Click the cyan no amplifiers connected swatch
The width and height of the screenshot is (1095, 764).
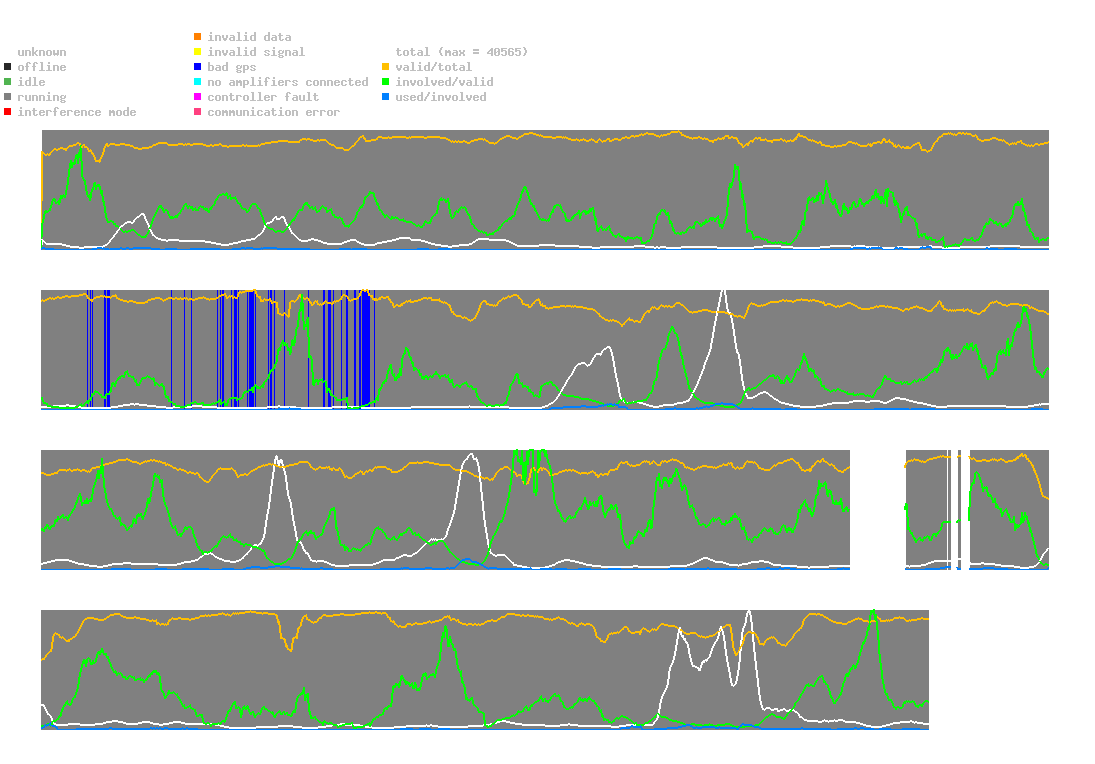click(198, 82)
